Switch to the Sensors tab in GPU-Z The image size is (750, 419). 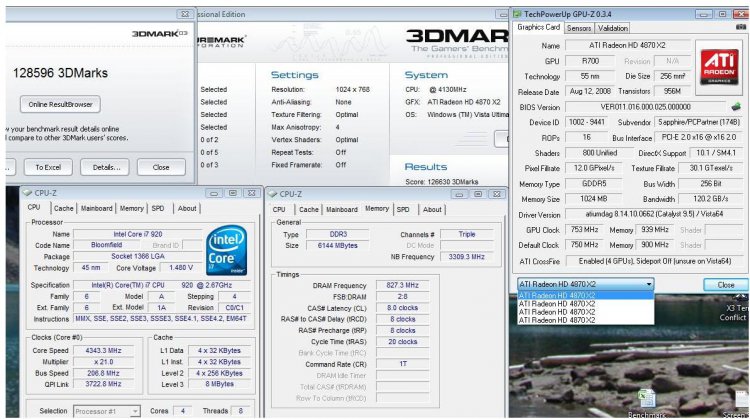pyautogui.click(x=579, y=28)
